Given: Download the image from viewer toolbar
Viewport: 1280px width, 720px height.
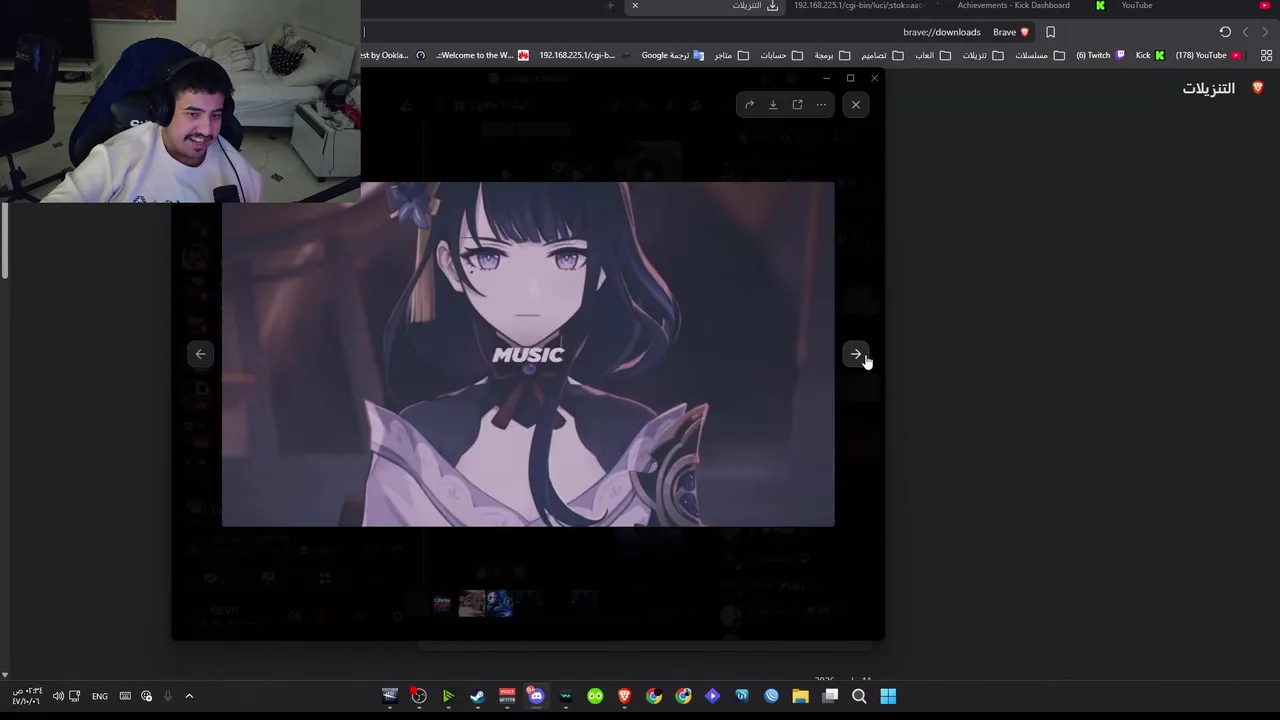Looking at the screenshot, I should pos(773,105).
